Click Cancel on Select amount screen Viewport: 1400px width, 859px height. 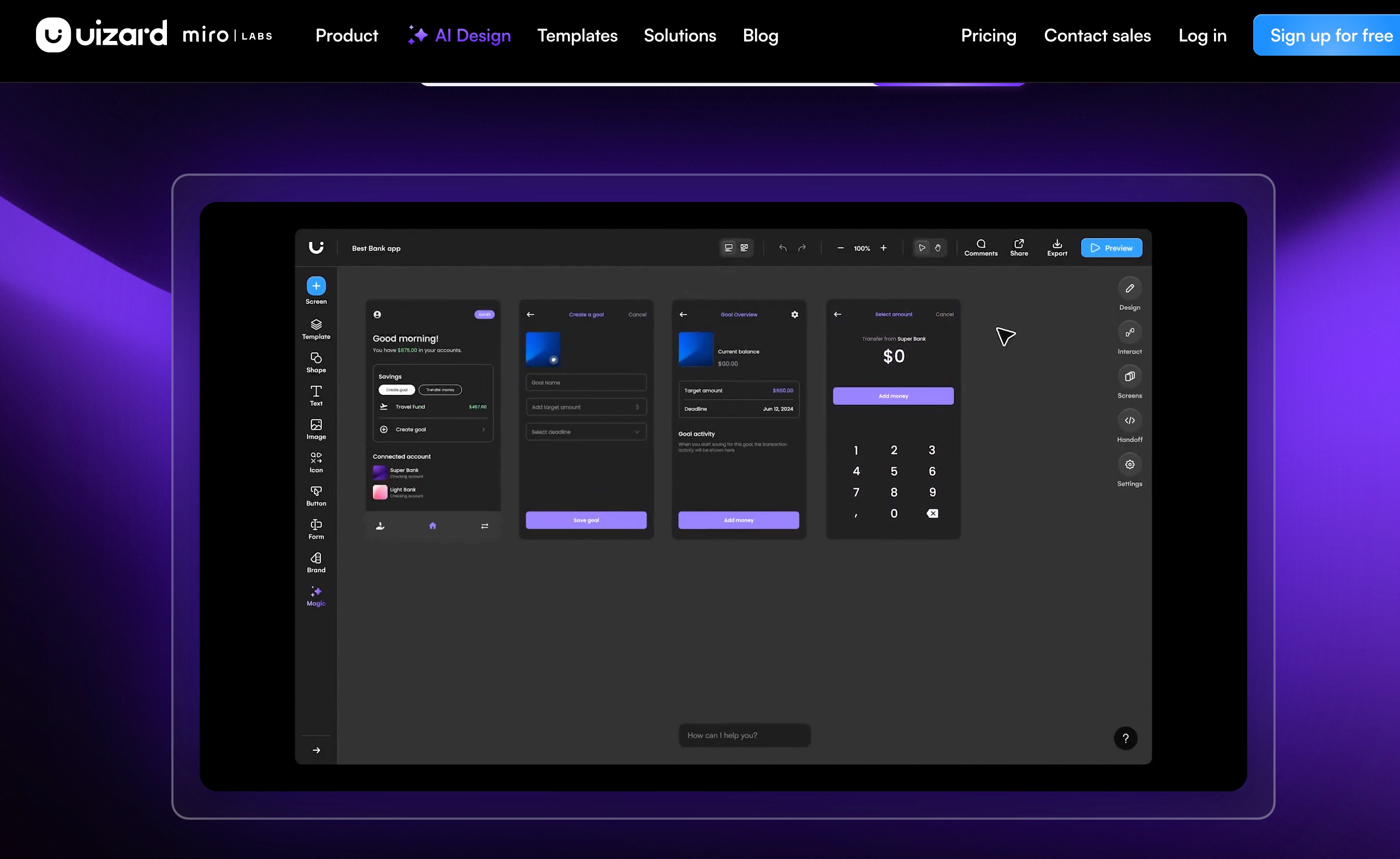click(944, 314)
